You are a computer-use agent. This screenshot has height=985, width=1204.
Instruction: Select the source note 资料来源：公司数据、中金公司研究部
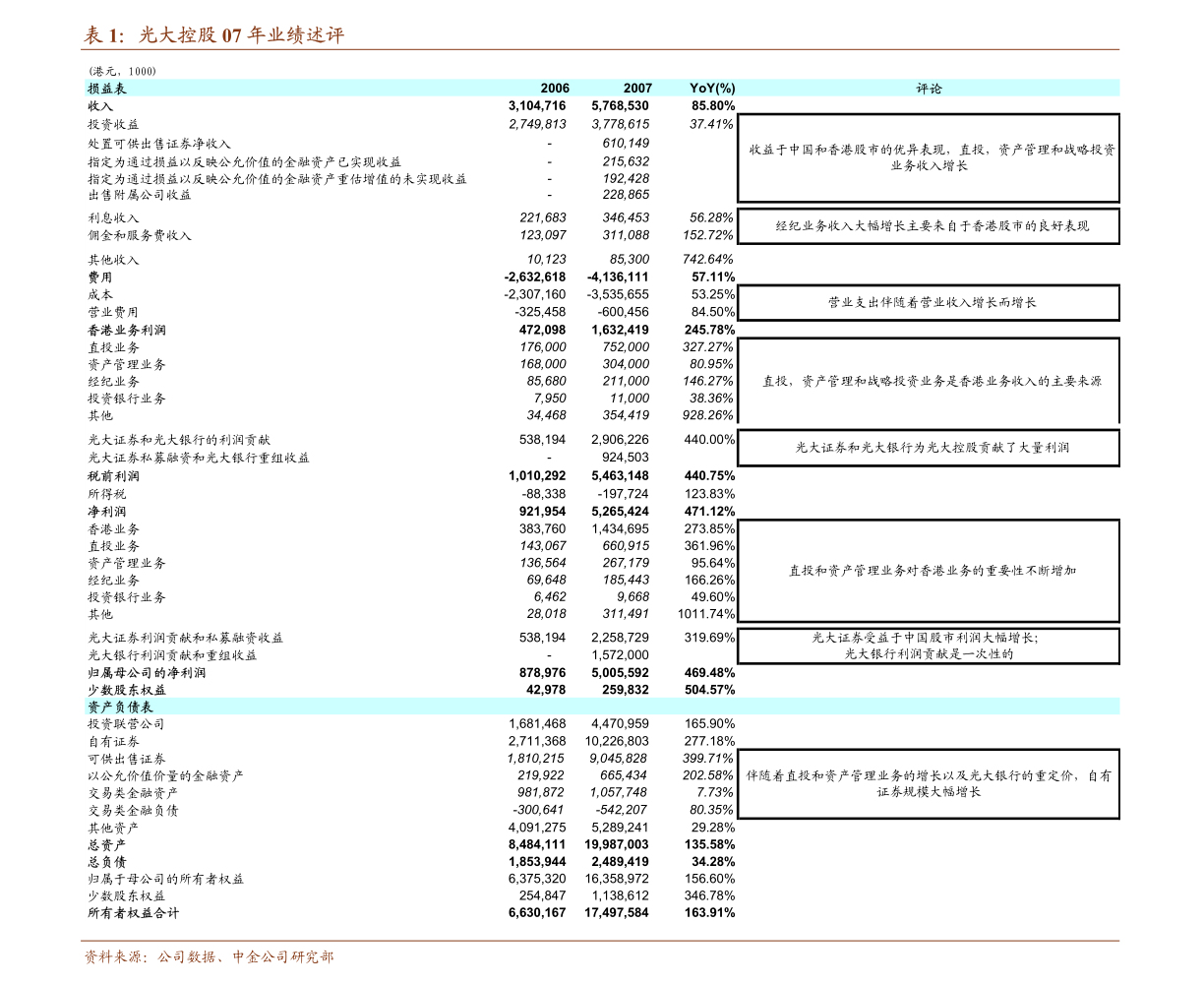tap(210, 956)
